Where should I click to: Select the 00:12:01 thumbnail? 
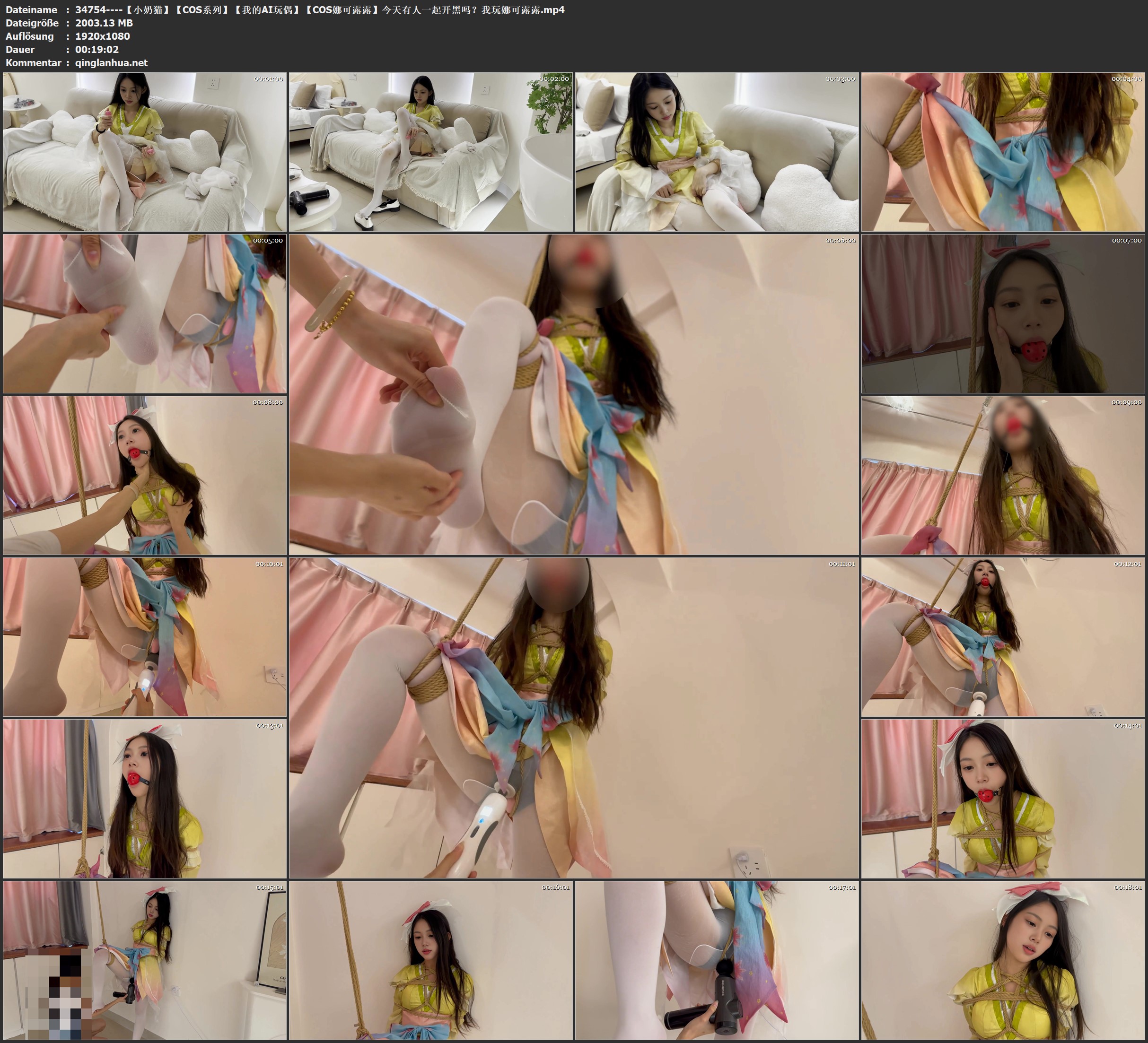[x=1003, y=637]
